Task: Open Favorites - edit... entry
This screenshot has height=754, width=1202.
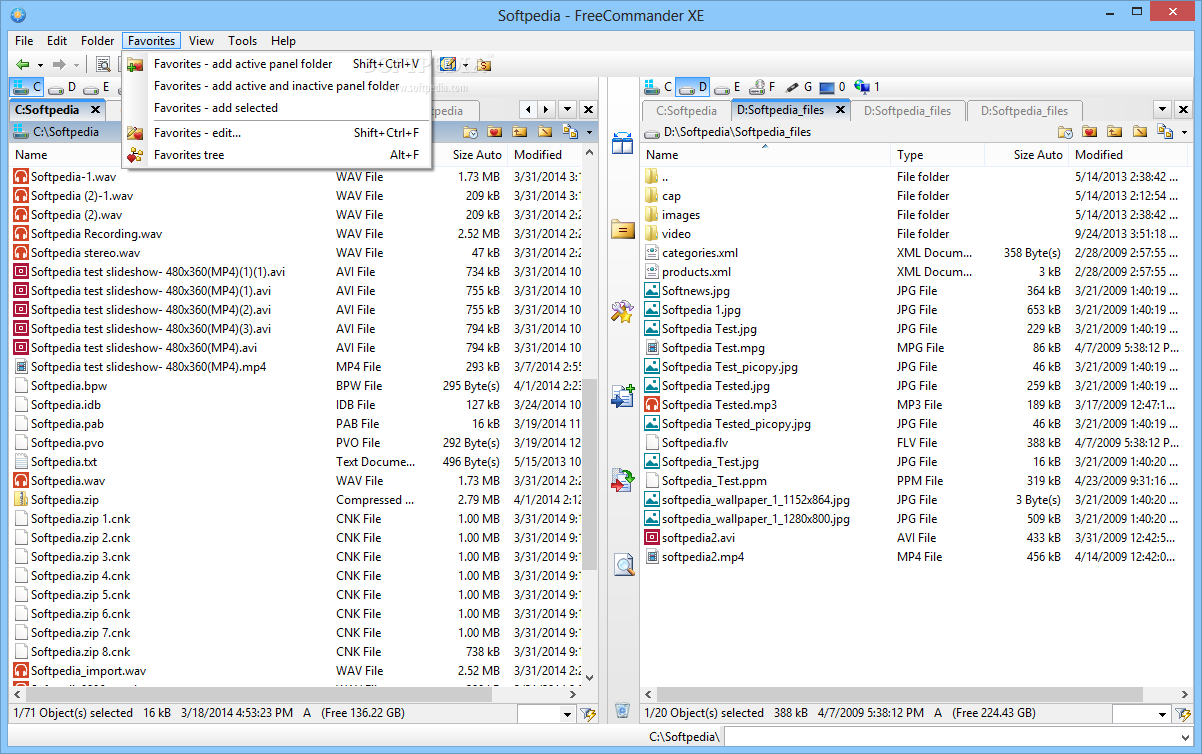Action: pos(276,133)
